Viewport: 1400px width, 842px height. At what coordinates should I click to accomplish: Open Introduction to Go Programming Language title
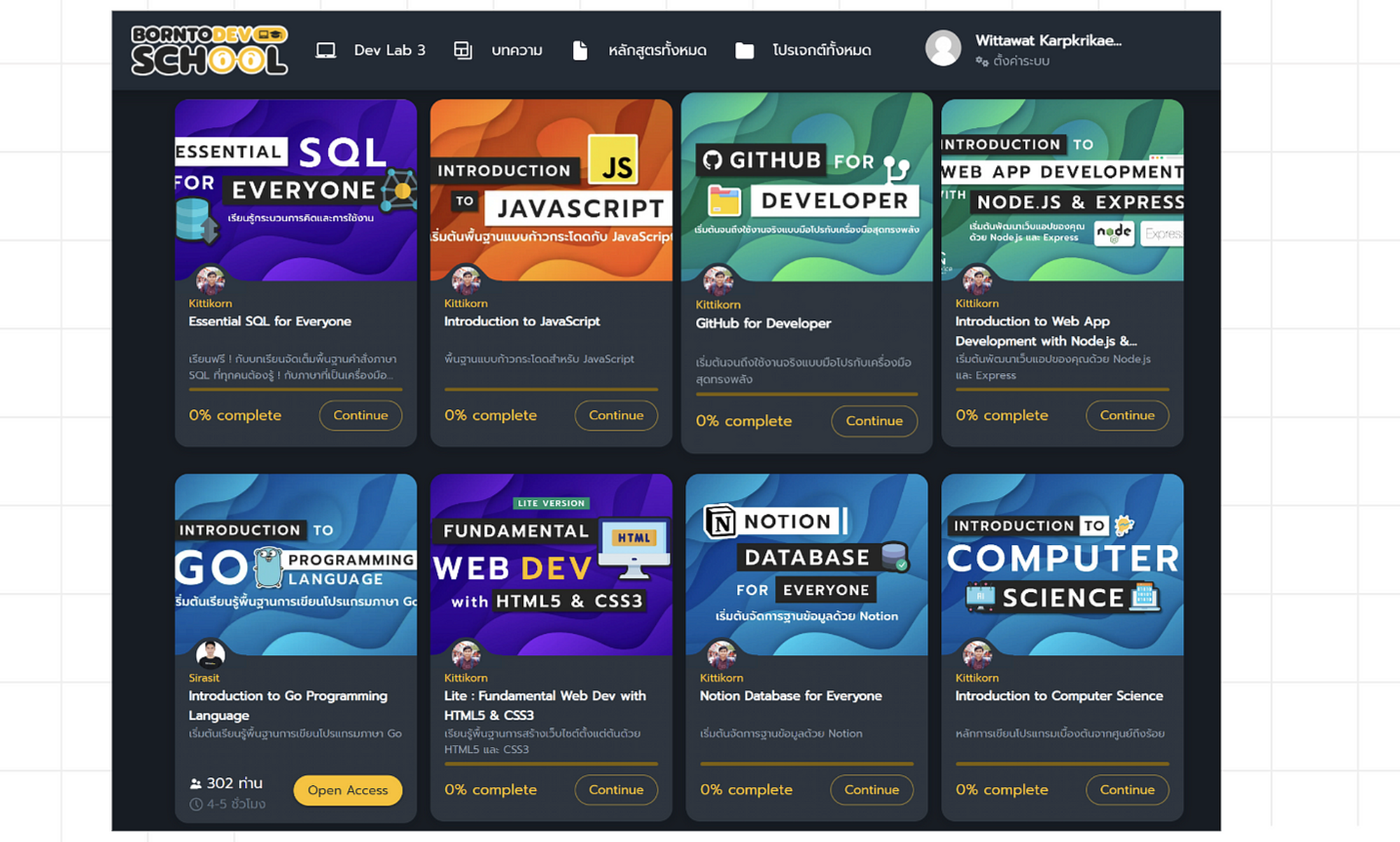(x=288, y=706)
